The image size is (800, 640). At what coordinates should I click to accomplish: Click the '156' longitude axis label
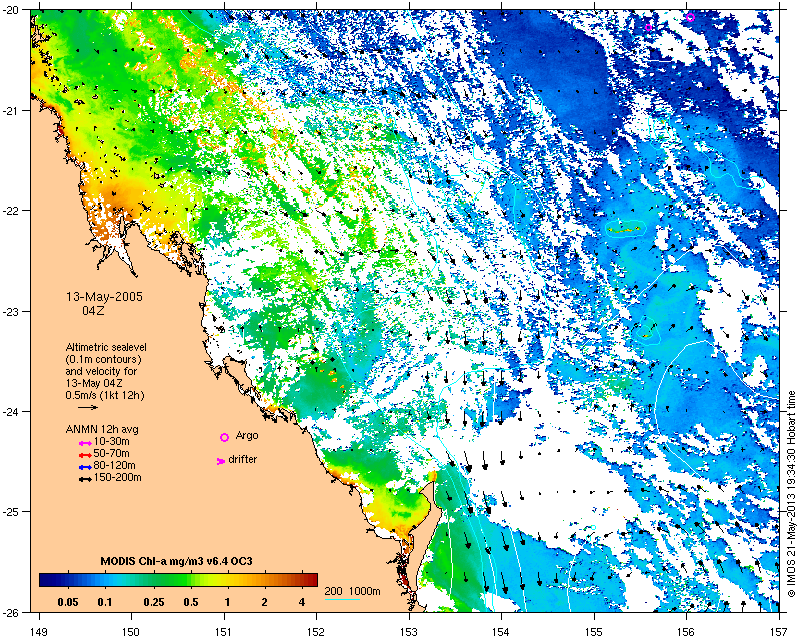pyautogui.click(x=686, y=632)
